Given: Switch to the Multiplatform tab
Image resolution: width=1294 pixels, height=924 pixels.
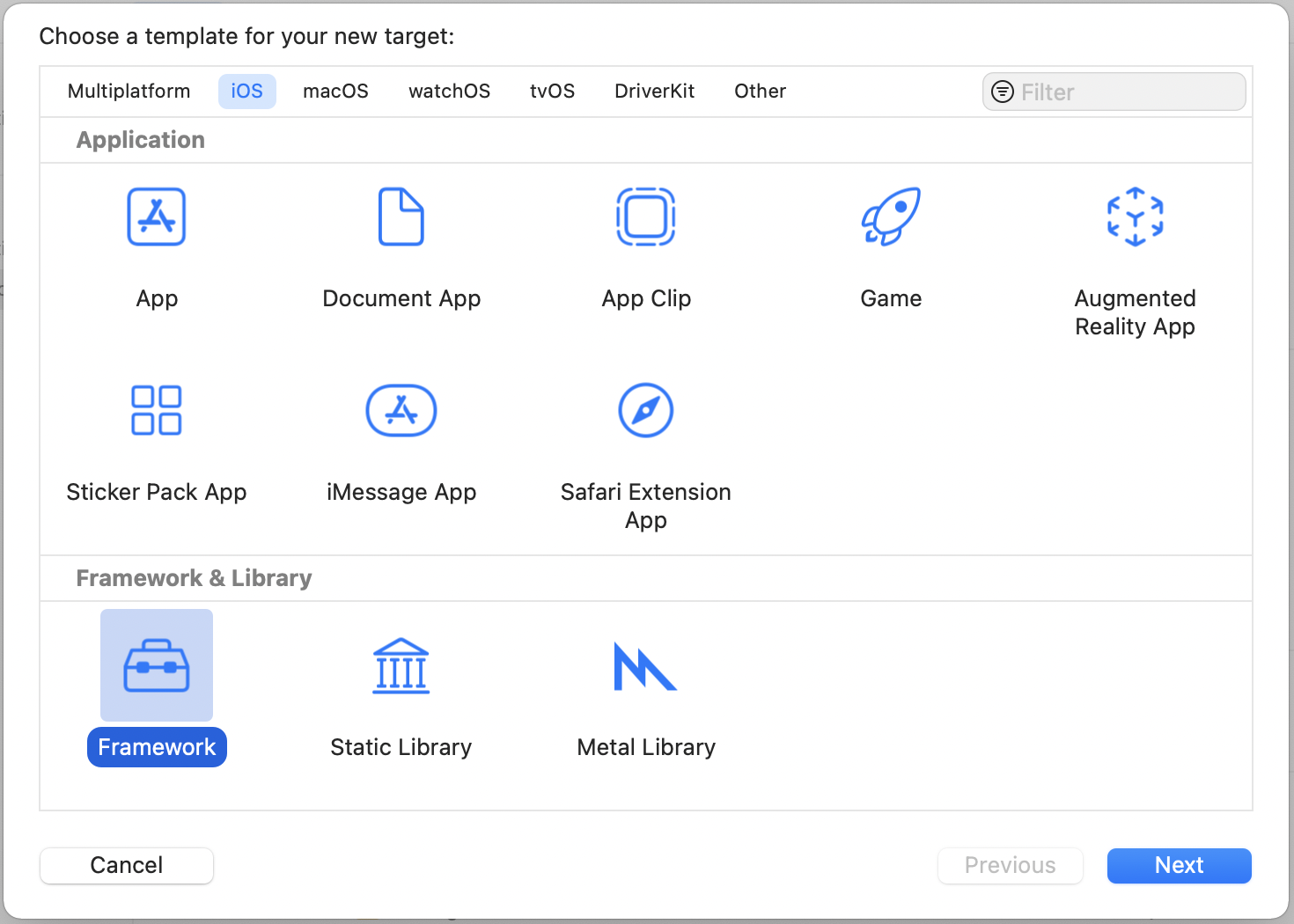Looking at the screenshot, I should pos(129,92).
